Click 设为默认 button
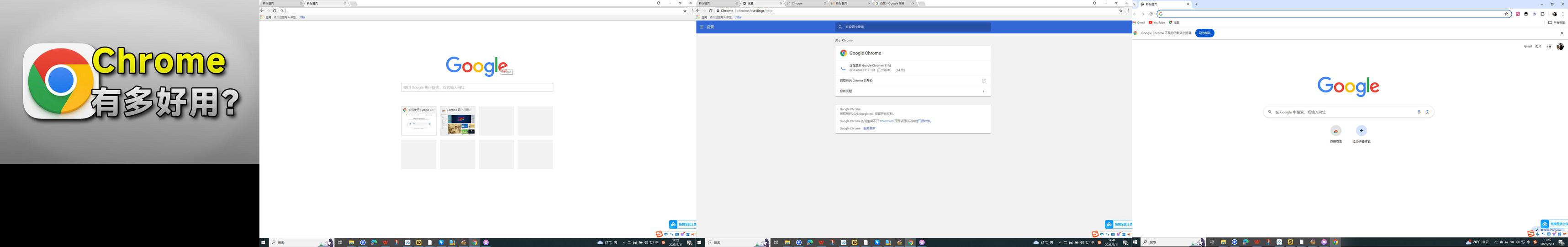1568x247 pixels. 1204,33
